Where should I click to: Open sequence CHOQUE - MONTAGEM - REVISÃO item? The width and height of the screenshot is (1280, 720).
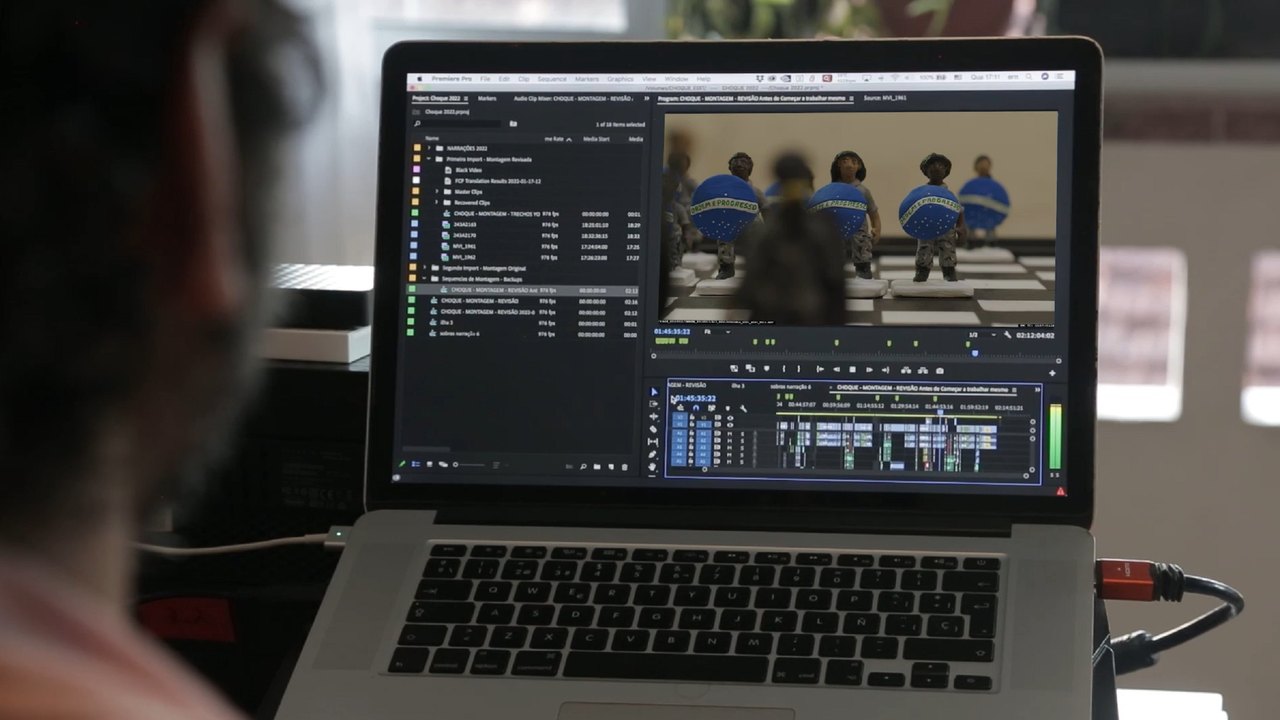(479, 301)
